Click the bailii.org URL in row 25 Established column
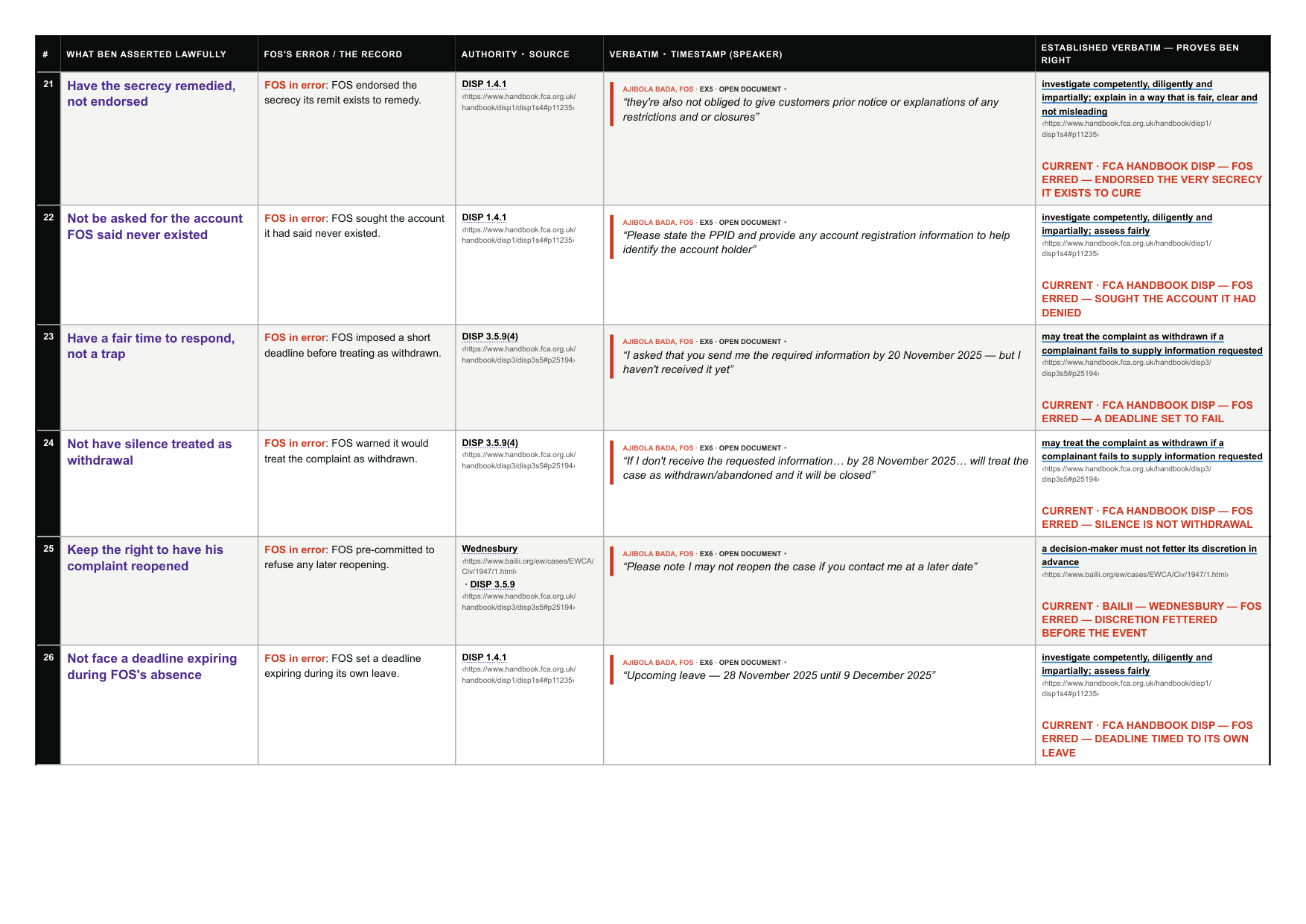Viewport: 1306px width, 924px height. tap(1135, 575)
